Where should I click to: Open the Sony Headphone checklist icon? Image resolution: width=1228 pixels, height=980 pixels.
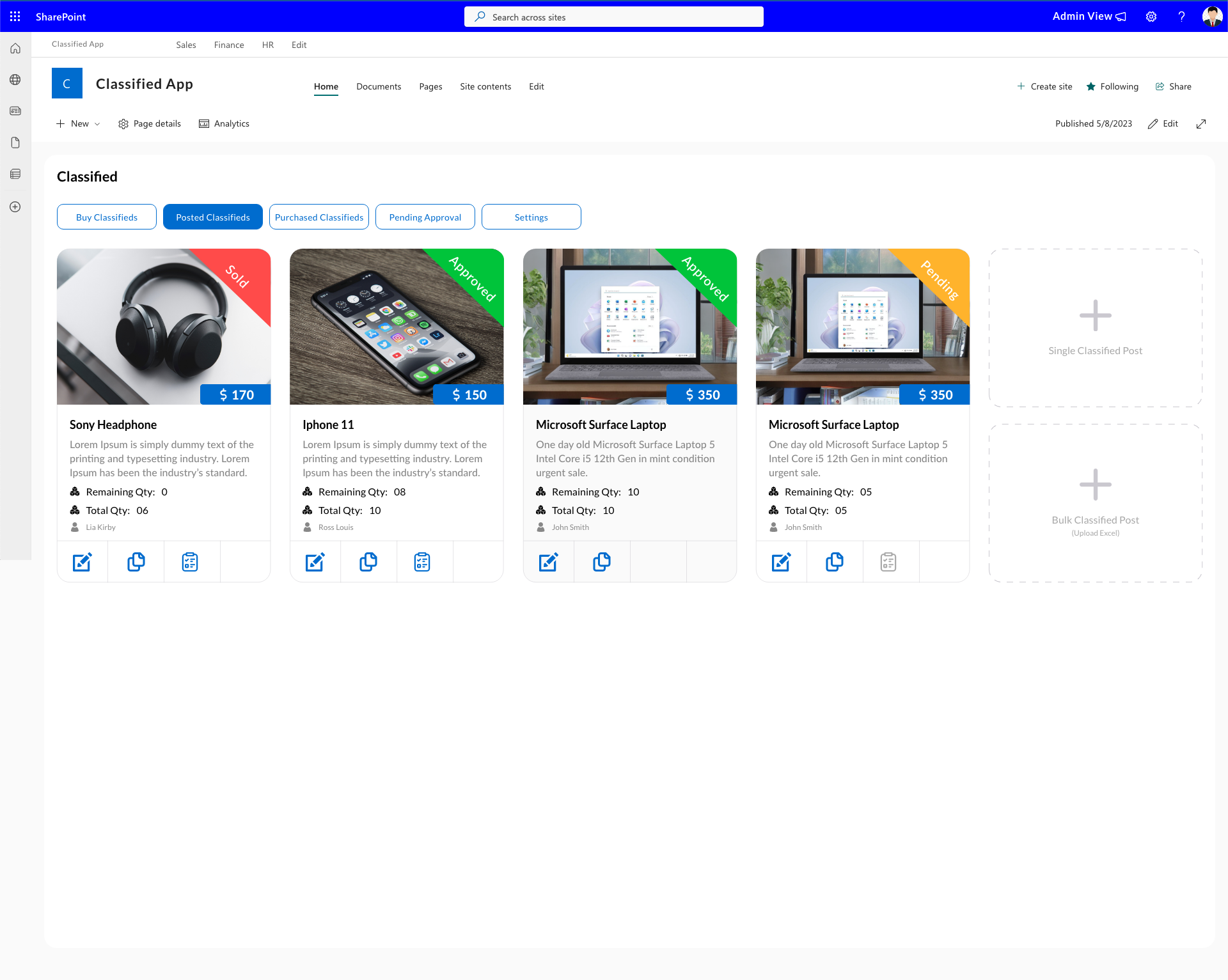(190, 562)
